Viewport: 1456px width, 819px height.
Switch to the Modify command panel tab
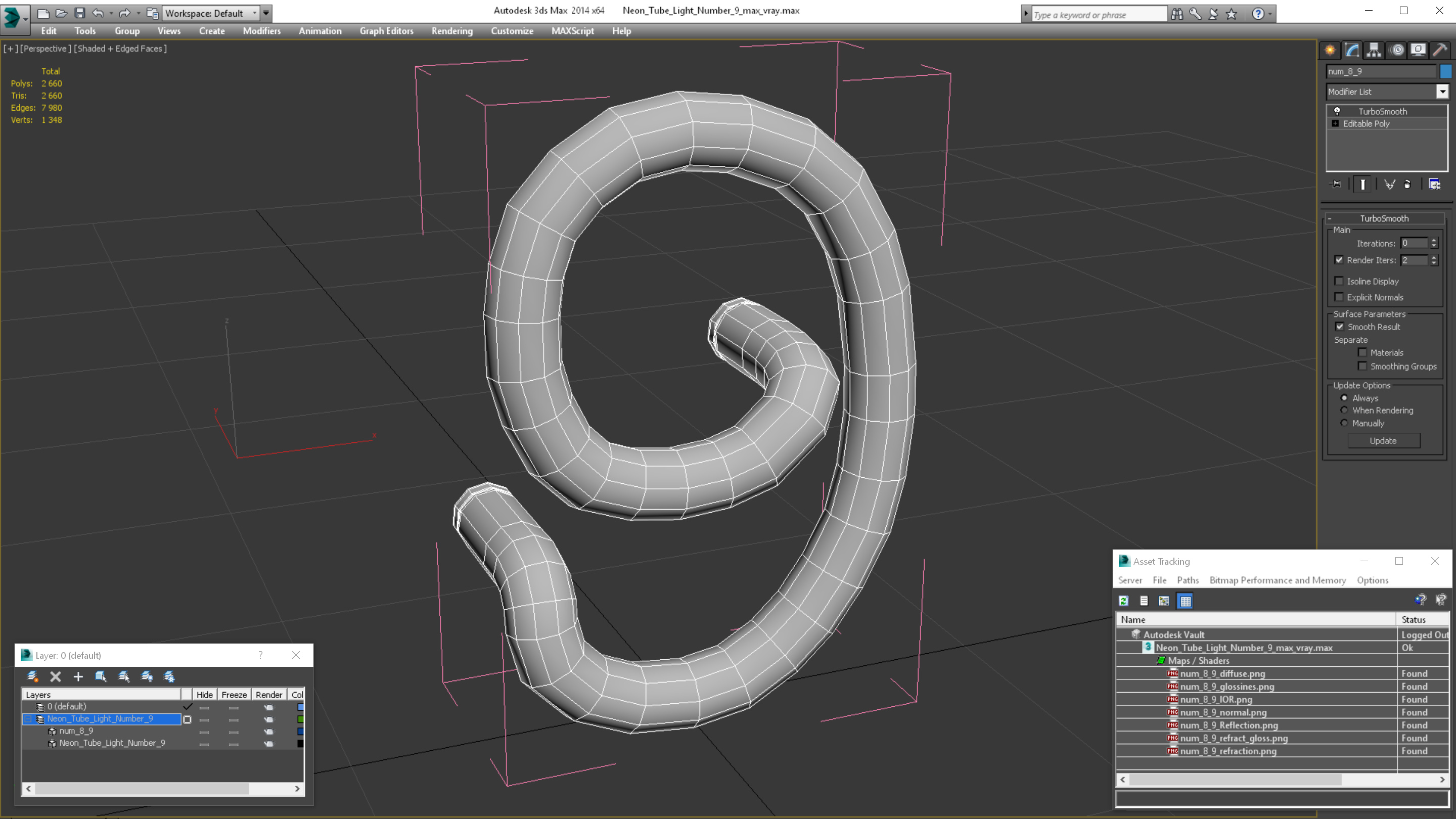pyautogui.click(x=1352, y=51)
